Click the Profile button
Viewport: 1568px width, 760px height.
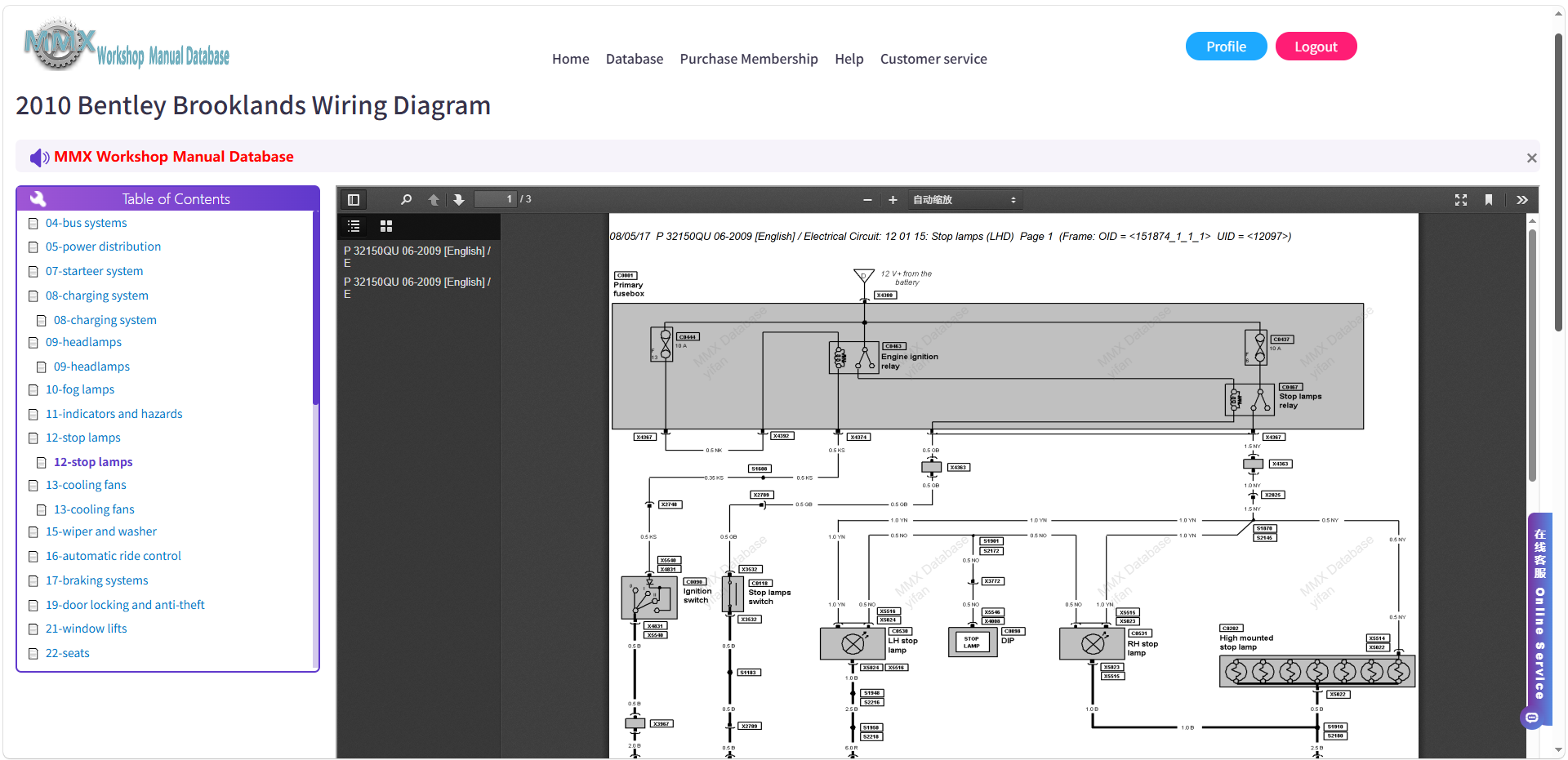(1227, 47)
